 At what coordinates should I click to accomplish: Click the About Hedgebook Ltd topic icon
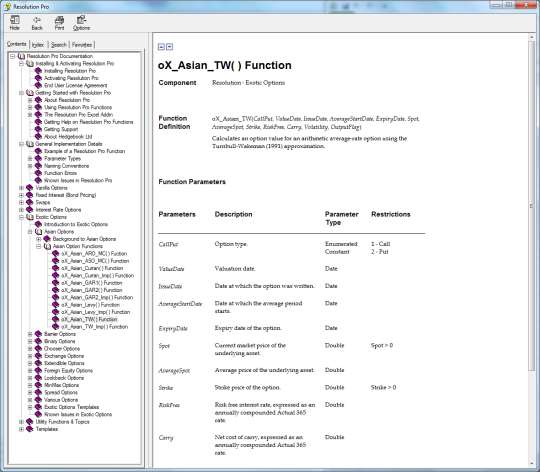tap(38, 136)
